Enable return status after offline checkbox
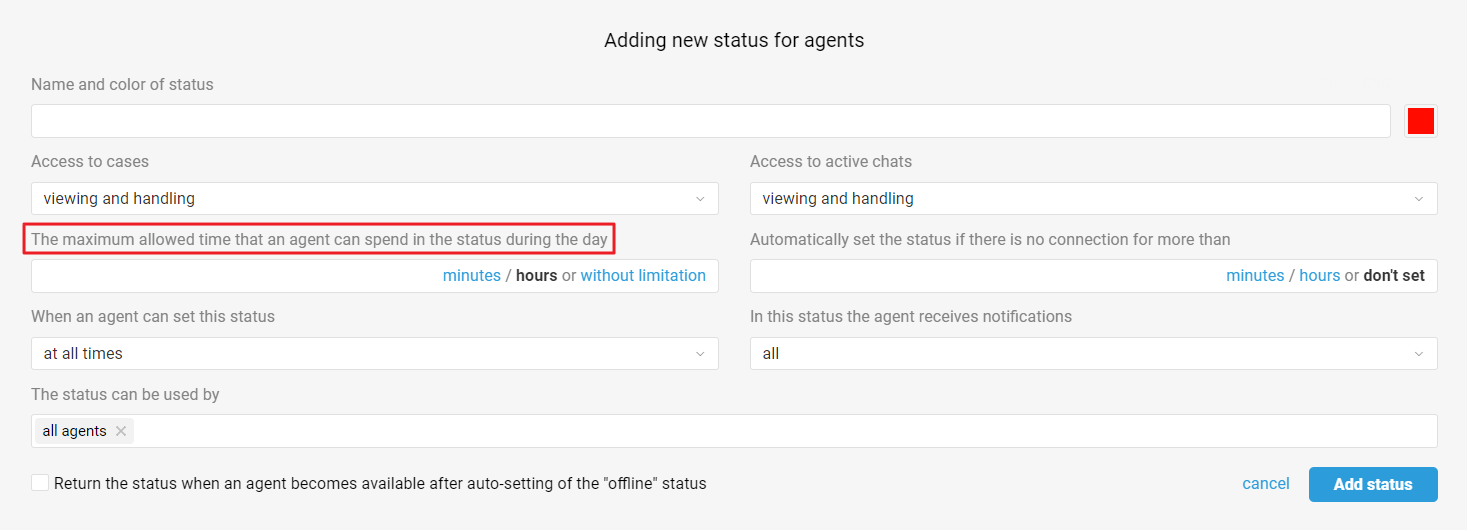Viewport: 1467px width, 530px height. click(40, 483)
